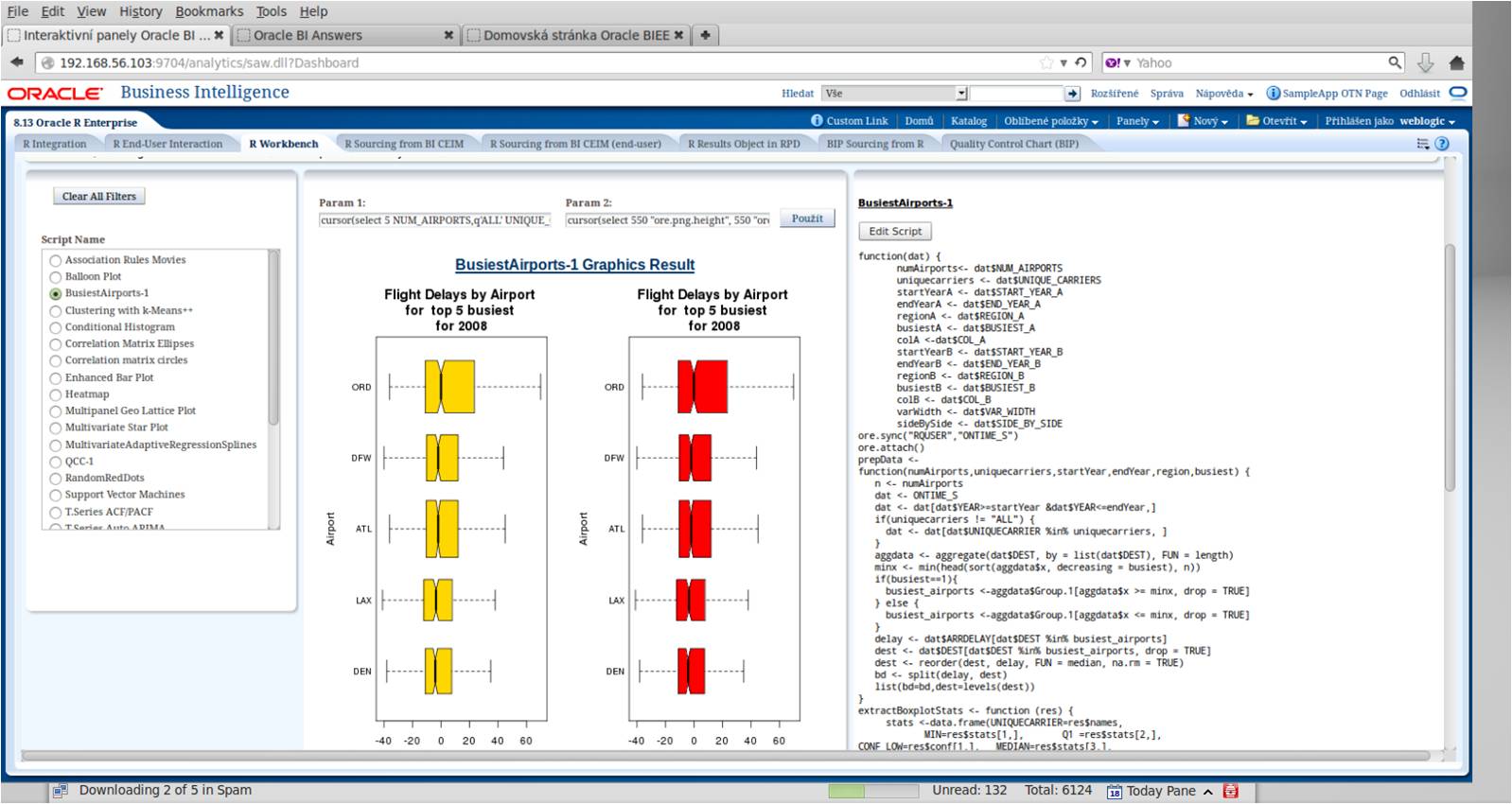This screenshot has height=804, width=1512.
Task: Open the Vše search scope dropdown
Action: click(x=961, y=94)
